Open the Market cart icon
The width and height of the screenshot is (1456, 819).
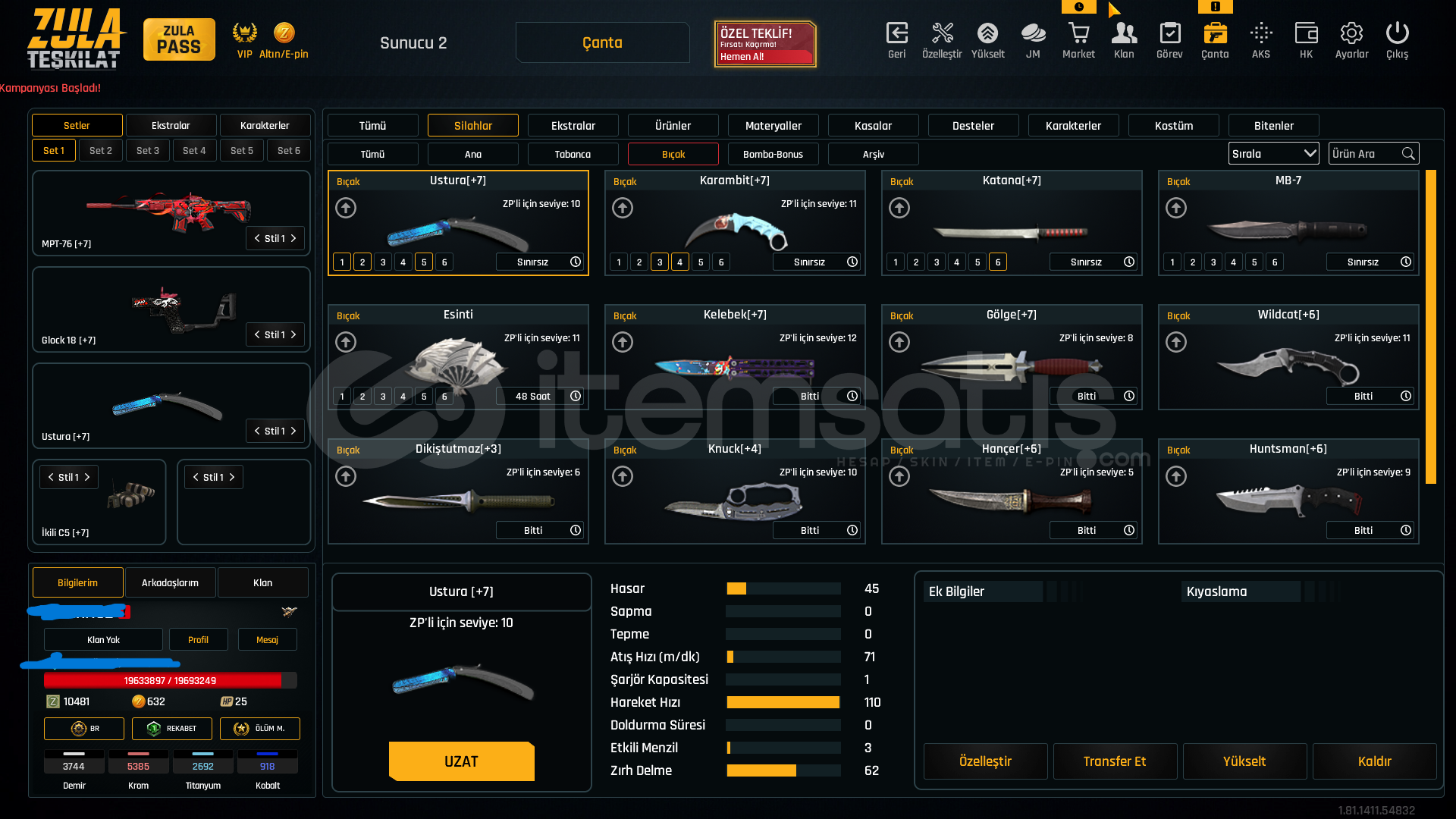pyautogui.click(x=1078, y=34)
